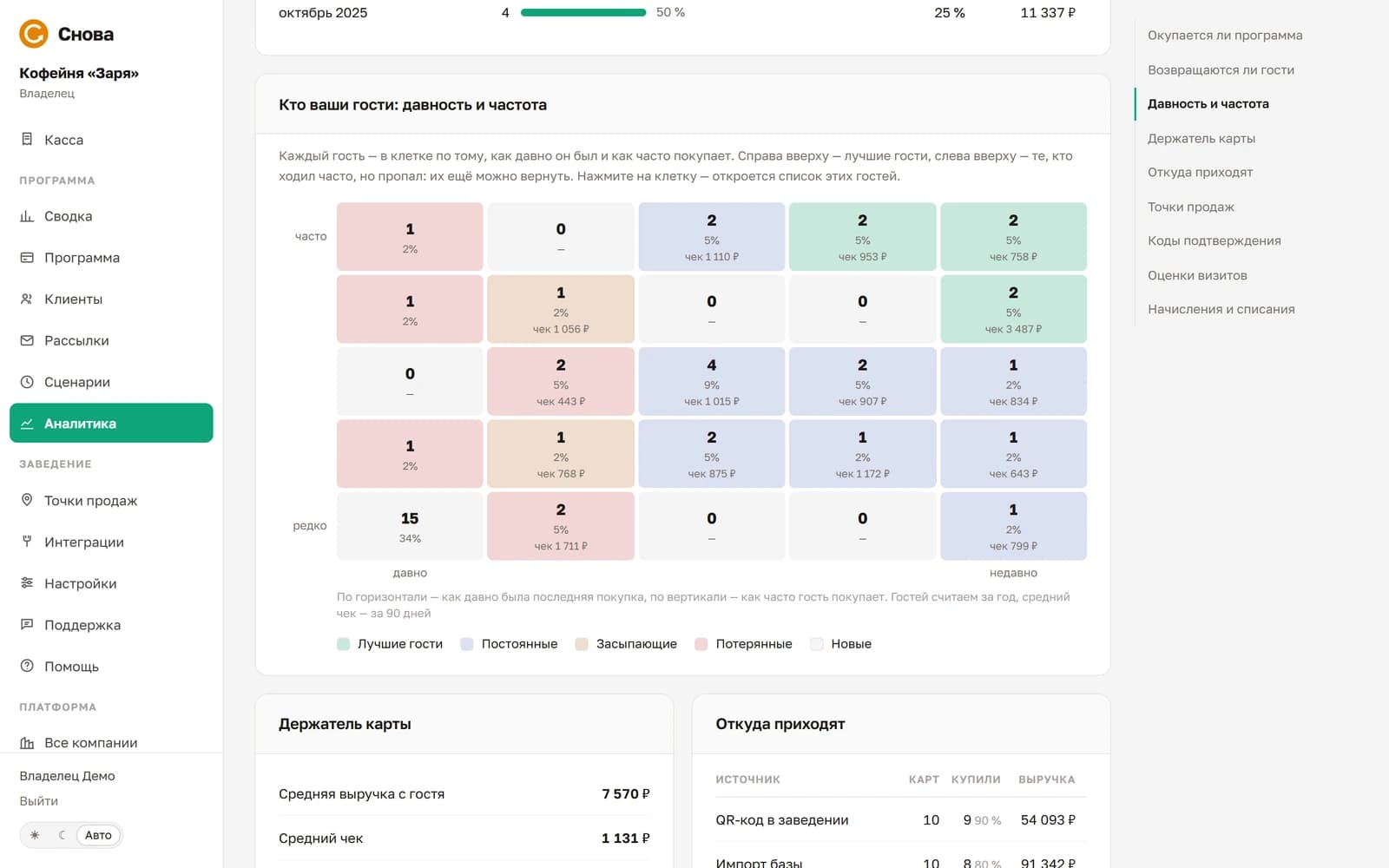Open Все компании via its buildings icon
1389x868 pixels.
27,743
